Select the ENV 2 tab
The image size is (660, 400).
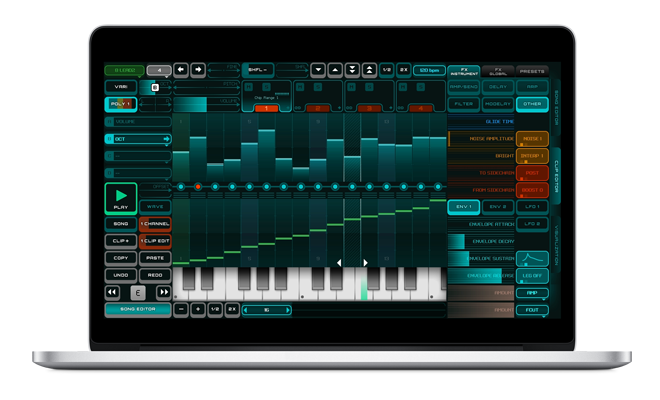point(498,207)
